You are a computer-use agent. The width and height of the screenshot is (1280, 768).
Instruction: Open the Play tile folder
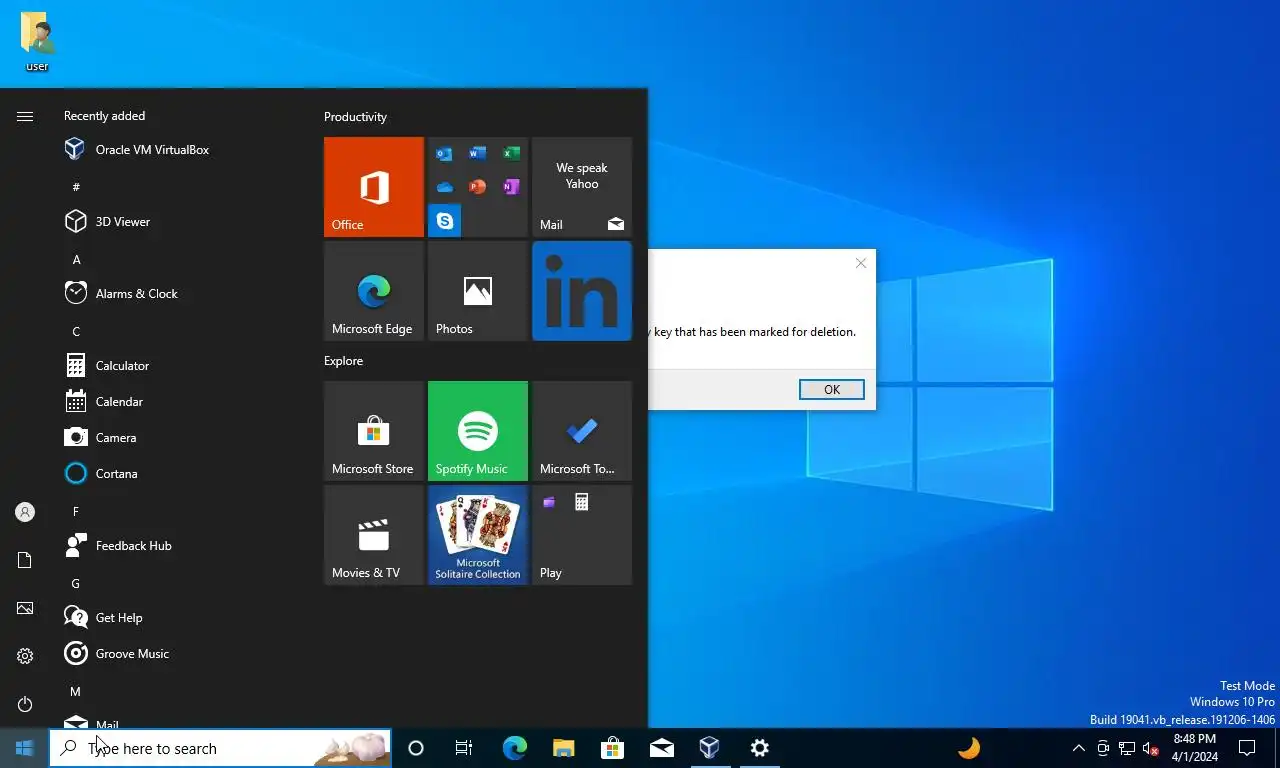(x=582, y=535)
